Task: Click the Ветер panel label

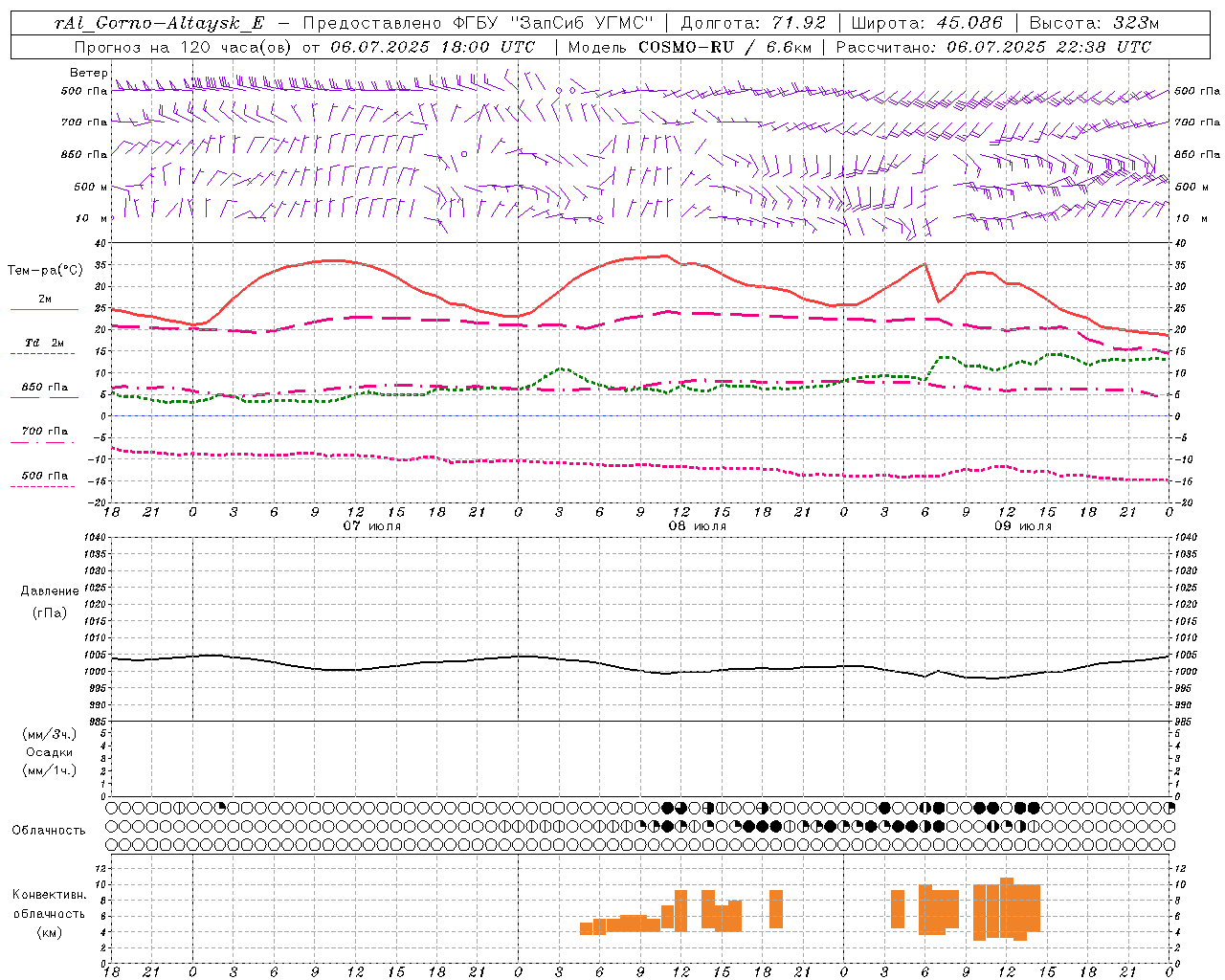Action: pyautogui.click(x=88, y=73)
